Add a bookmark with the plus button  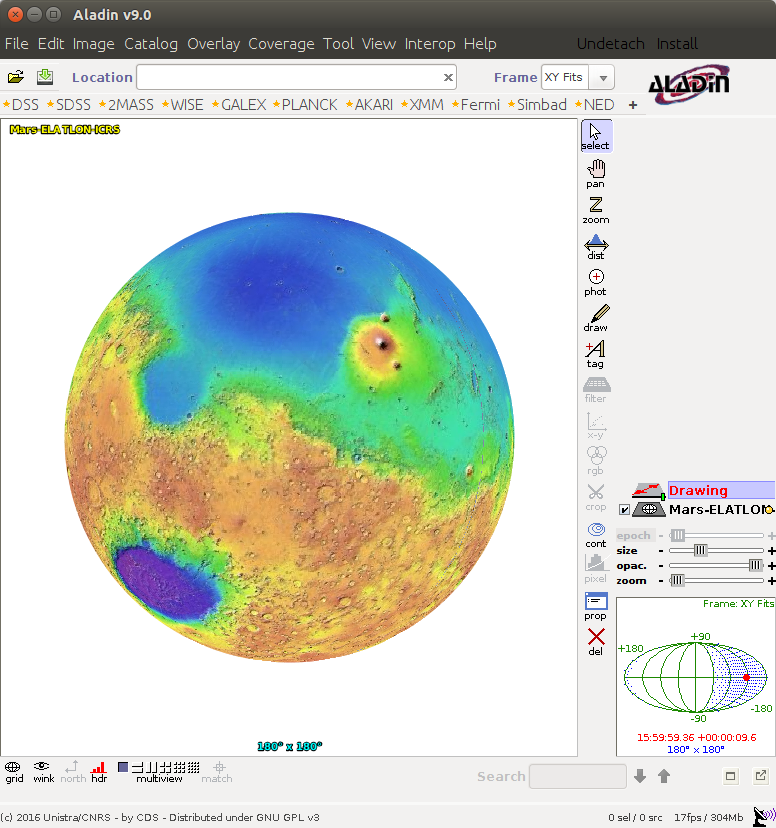click(633, 105)
